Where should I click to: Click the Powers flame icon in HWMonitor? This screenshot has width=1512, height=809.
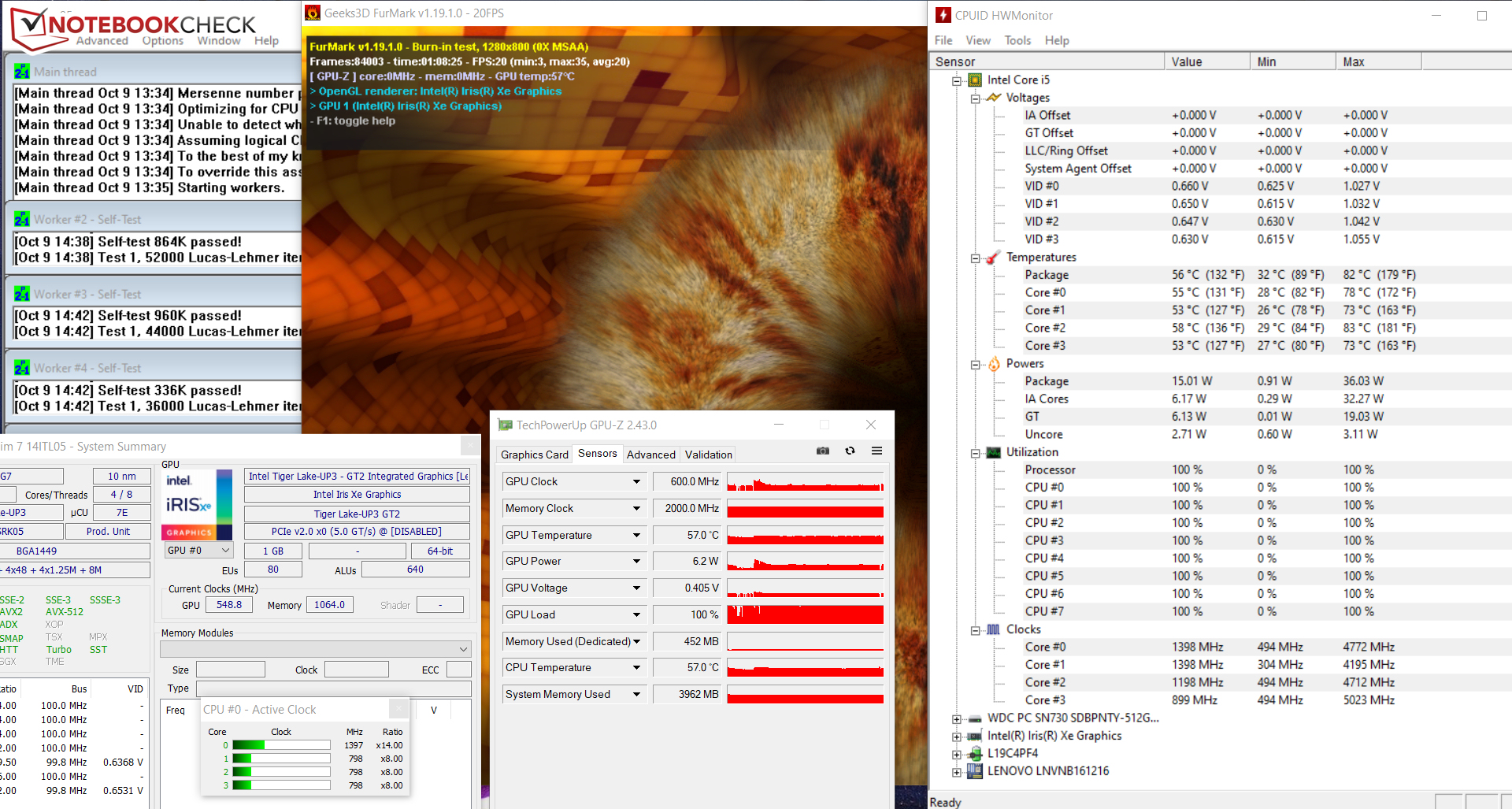click(x=994, y=363)
